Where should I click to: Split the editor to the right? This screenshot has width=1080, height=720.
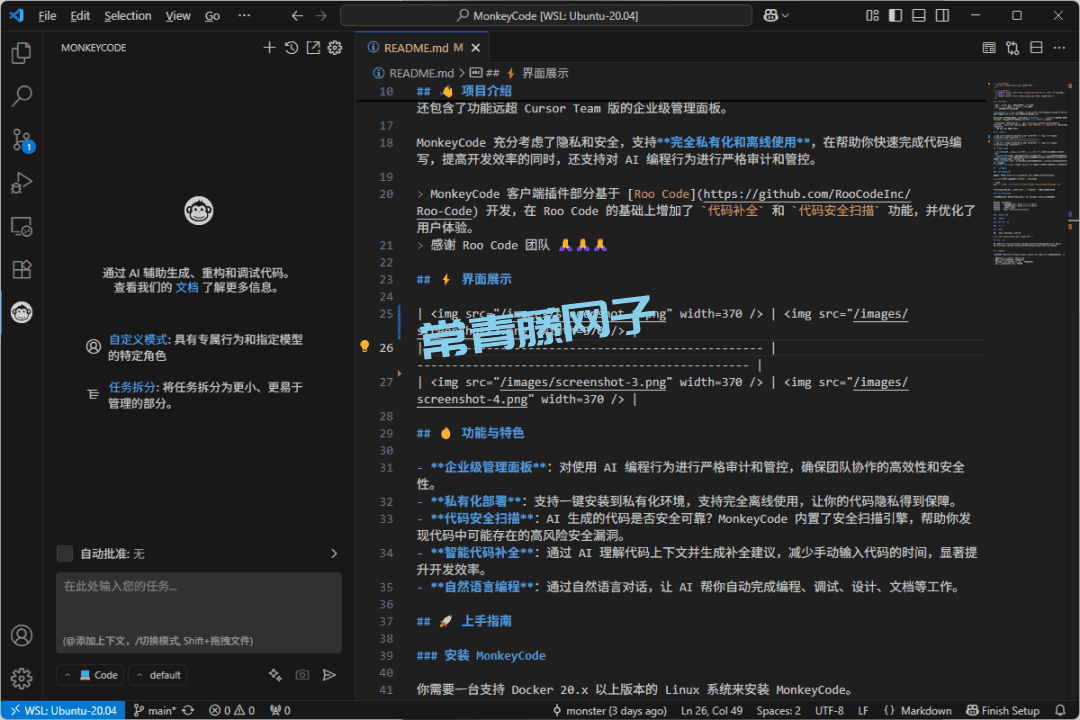point(1036,48)
